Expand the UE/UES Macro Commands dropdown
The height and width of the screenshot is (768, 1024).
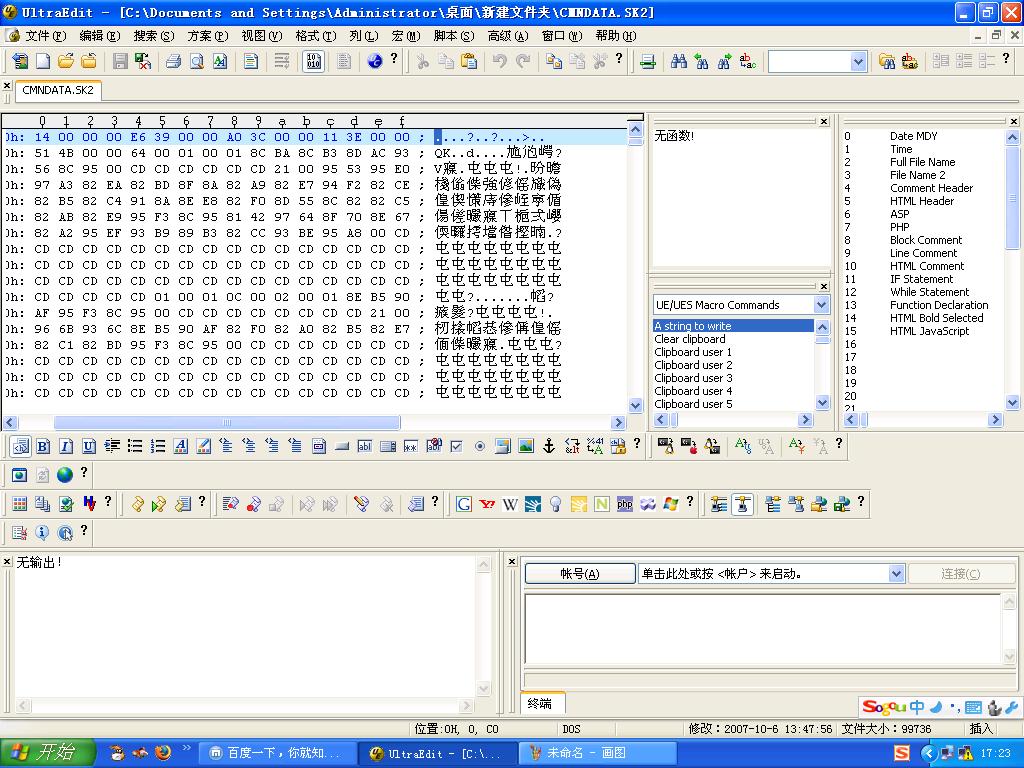point(821,305)
